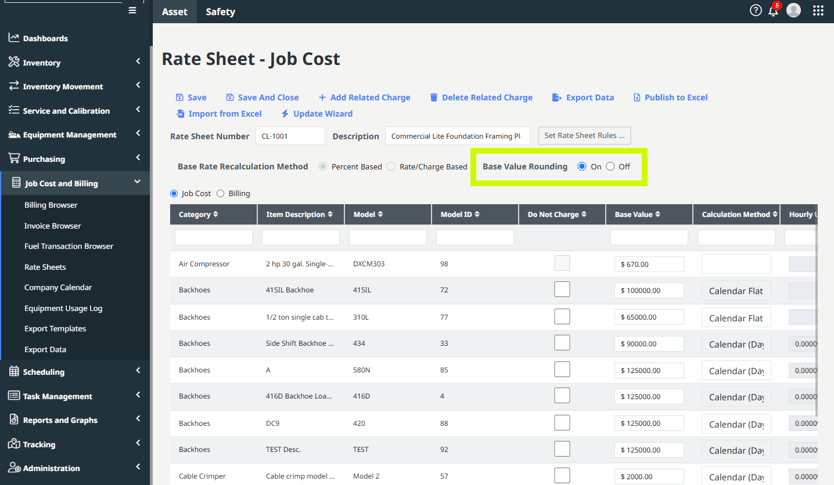Expand the Scheduling chevron
The image size is (834, 485).
point(138,370)
